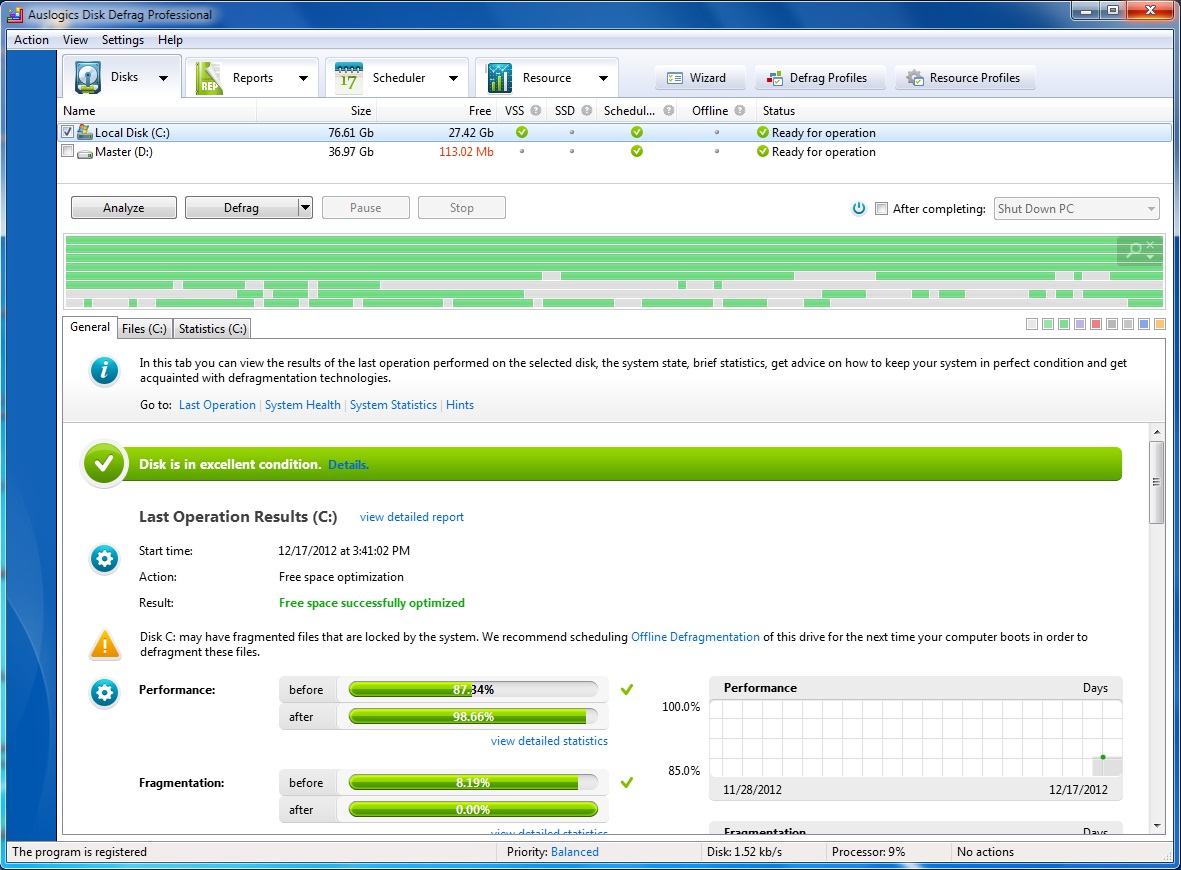Click the gear icon beside Performance
The width and height of the screenshot is (1181, 870).
pyautogui.click(x=105, y=693)
